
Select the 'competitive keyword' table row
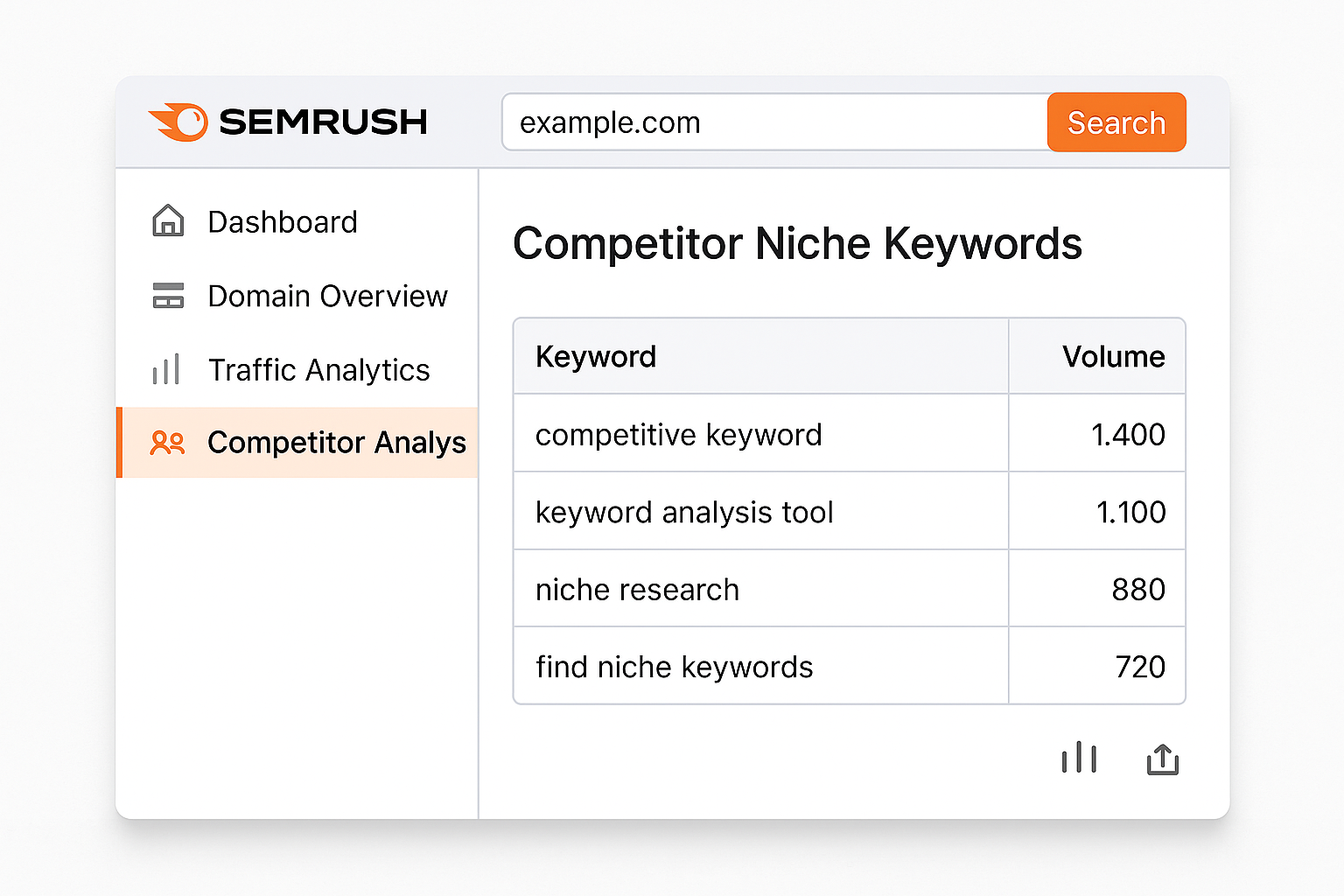tap(760, 433)
